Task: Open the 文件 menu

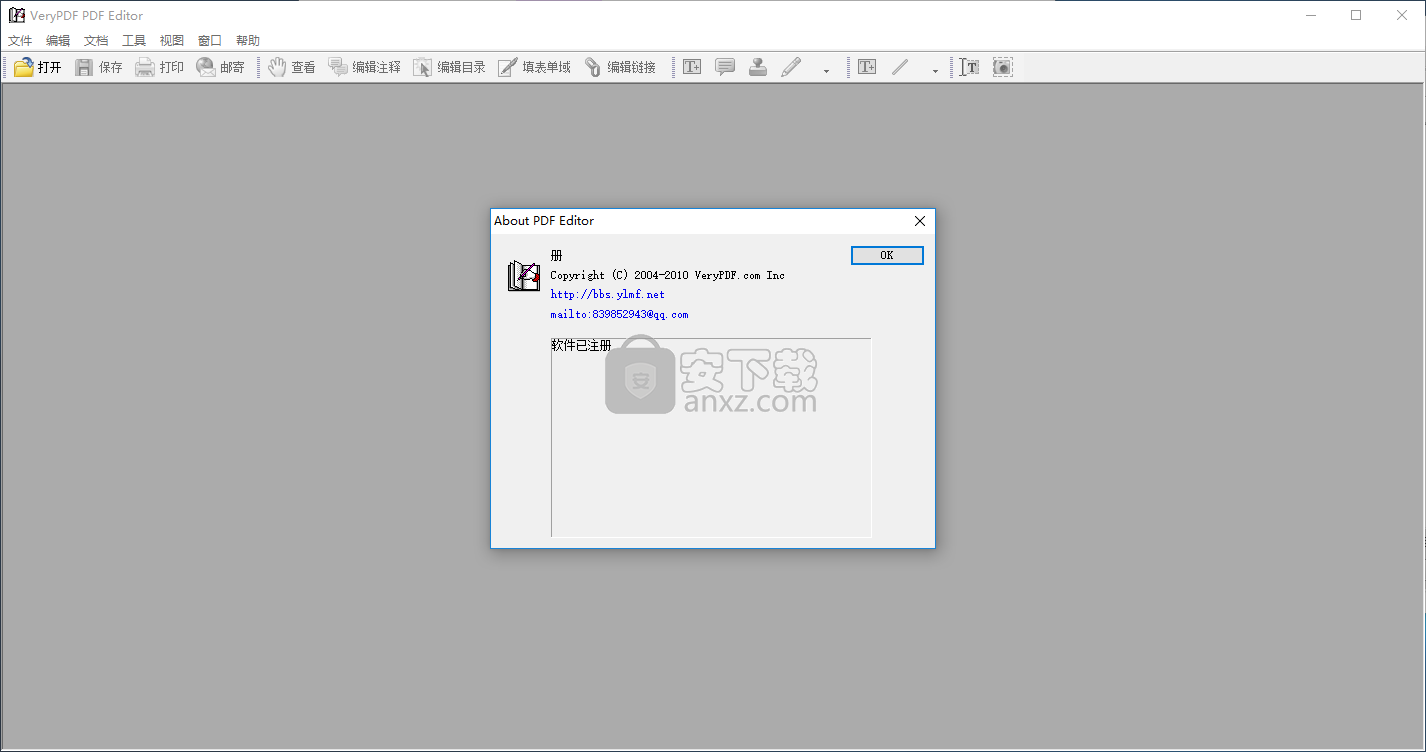Action: coord(20,41)
